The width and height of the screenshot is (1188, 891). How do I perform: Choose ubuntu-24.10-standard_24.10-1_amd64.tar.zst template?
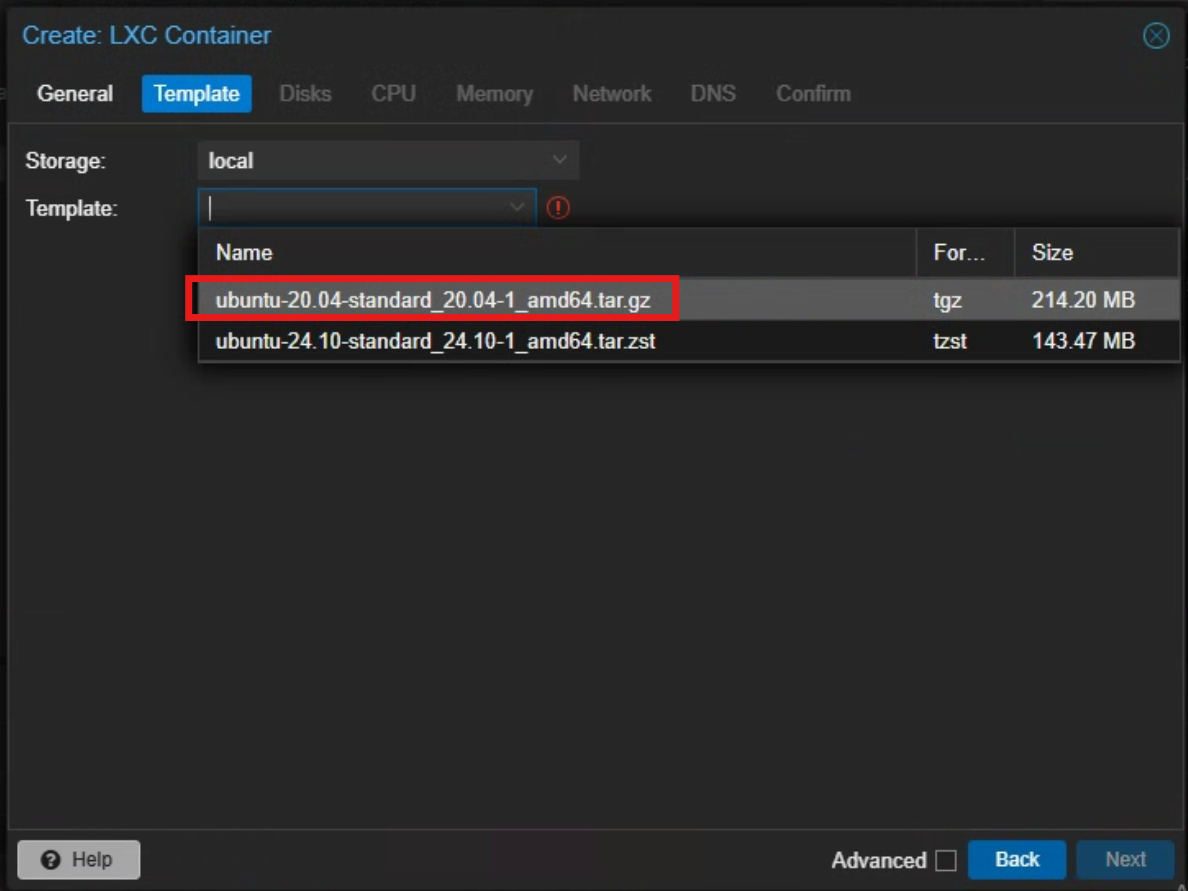689,341
